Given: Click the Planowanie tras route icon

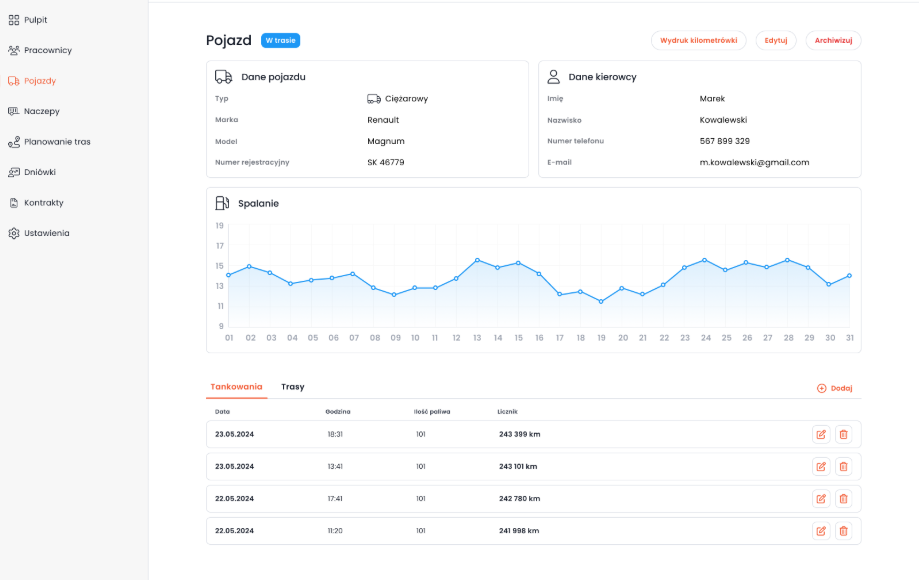Looking at the screenshot, I should point(14,142).
